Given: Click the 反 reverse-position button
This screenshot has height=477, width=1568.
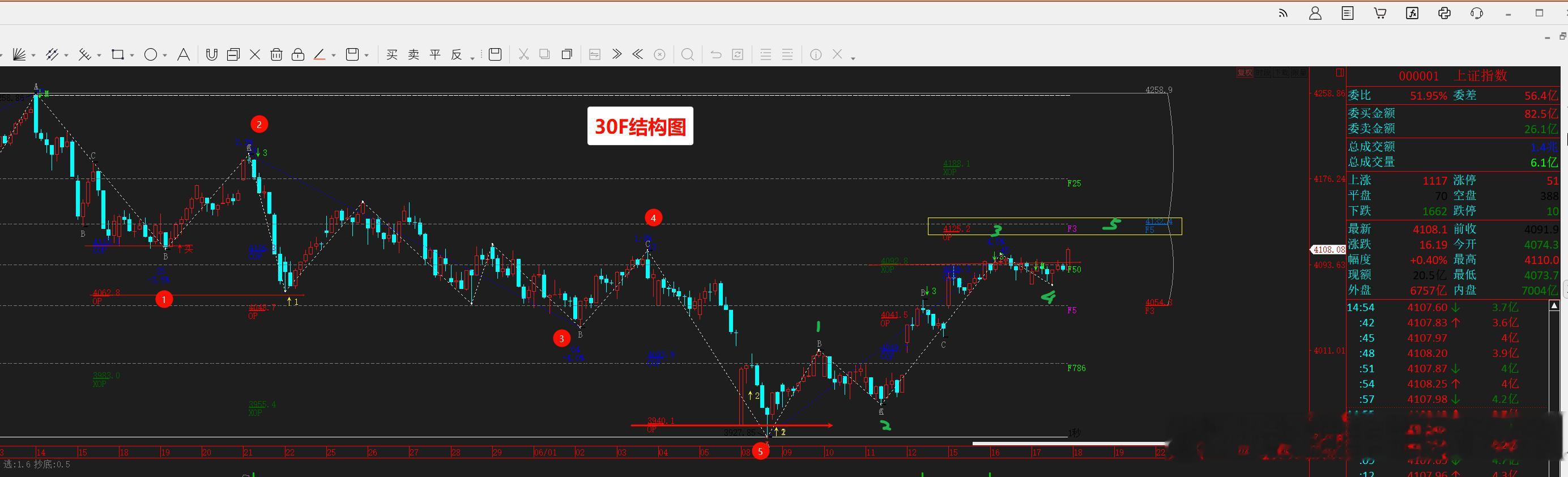Looking at the screenshot, I should coord(457,55).
